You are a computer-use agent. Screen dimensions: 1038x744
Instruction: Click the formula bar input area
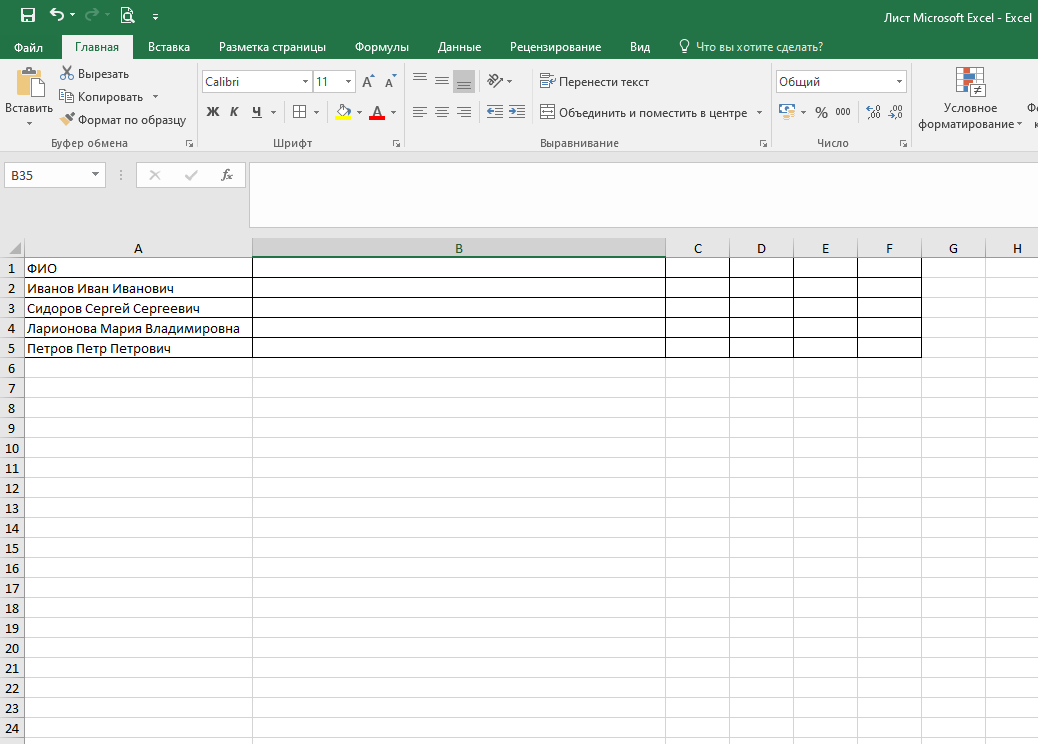pos(643,195)
